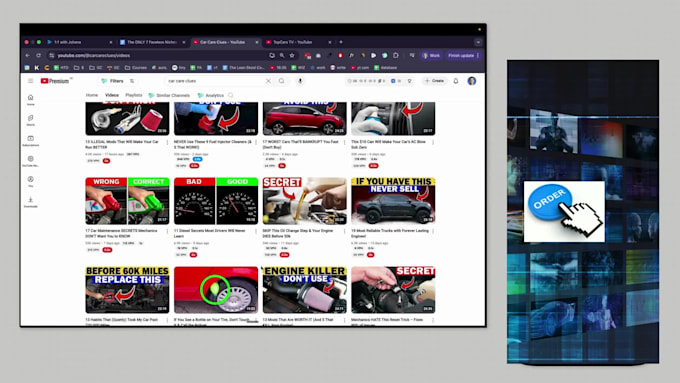Open options for the 11 Diesel Secrets video
This screenshot has width=680, height=383.
point(256,231)
